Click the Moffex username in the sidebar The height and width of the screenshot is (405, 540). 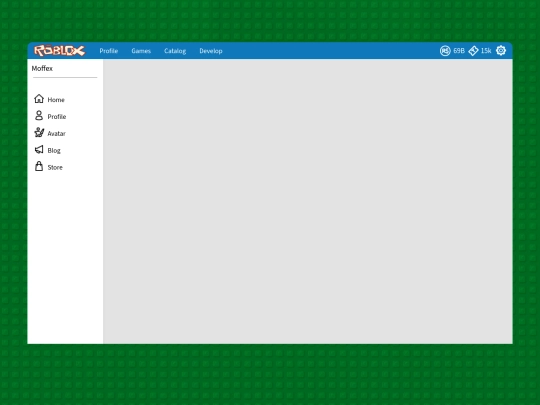[x=42, y=69]
